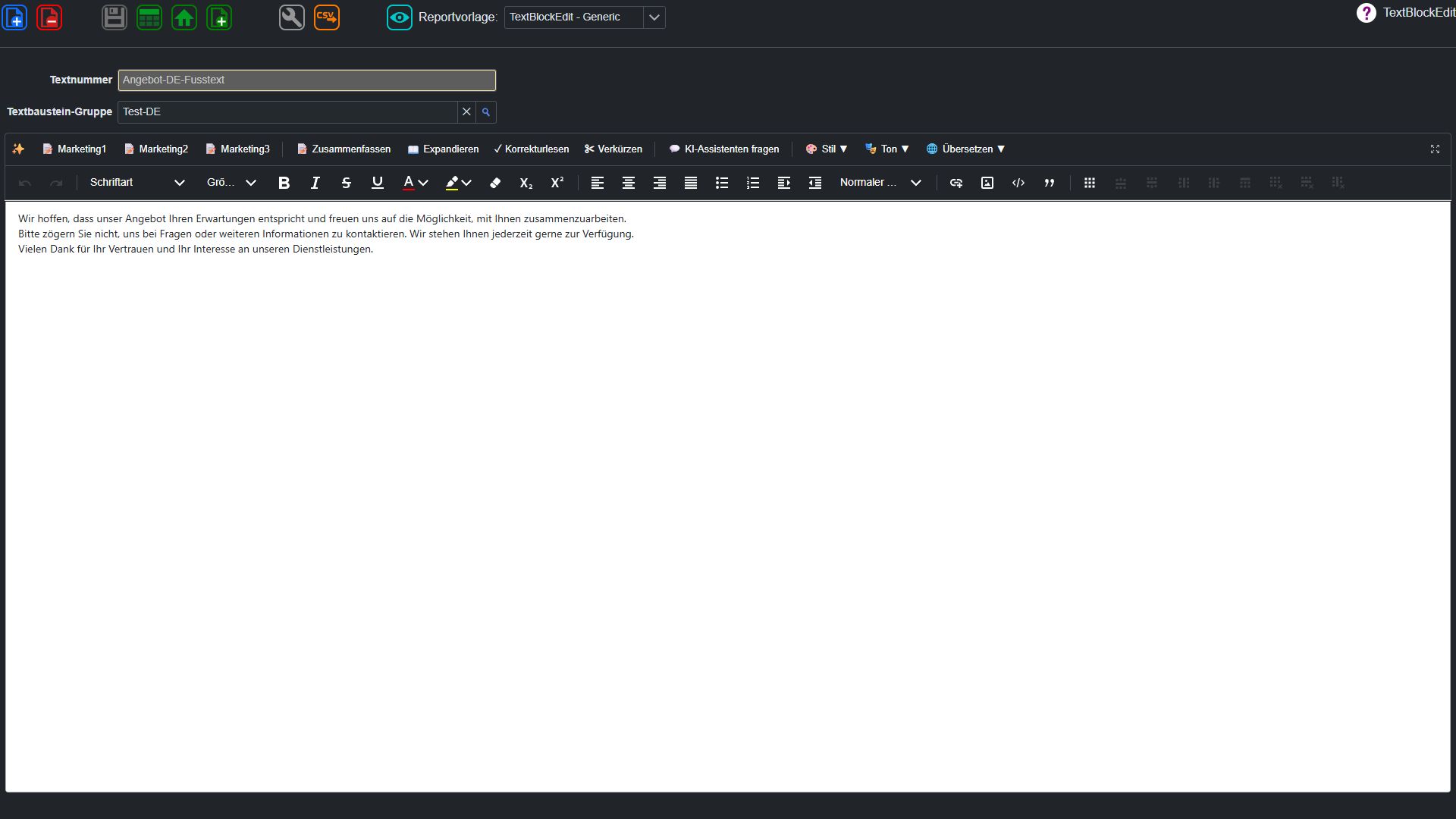The width and height of the screenshot is (1456, 819).
Task: Toggle underline formatting
Action: 378,183
